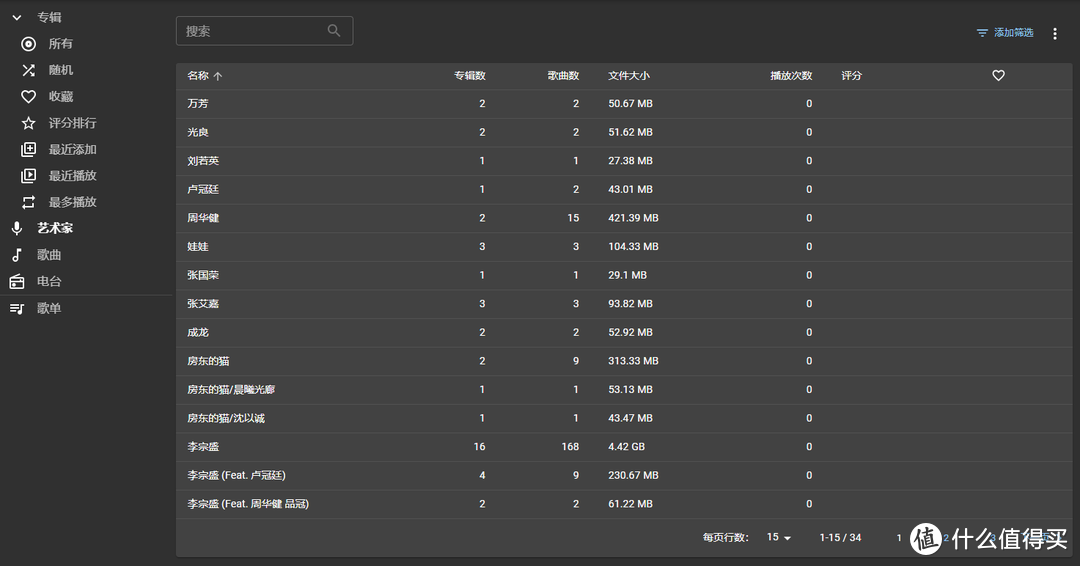
Task: Click the 添加筛选 add filter button
Action: [1005, 33]
